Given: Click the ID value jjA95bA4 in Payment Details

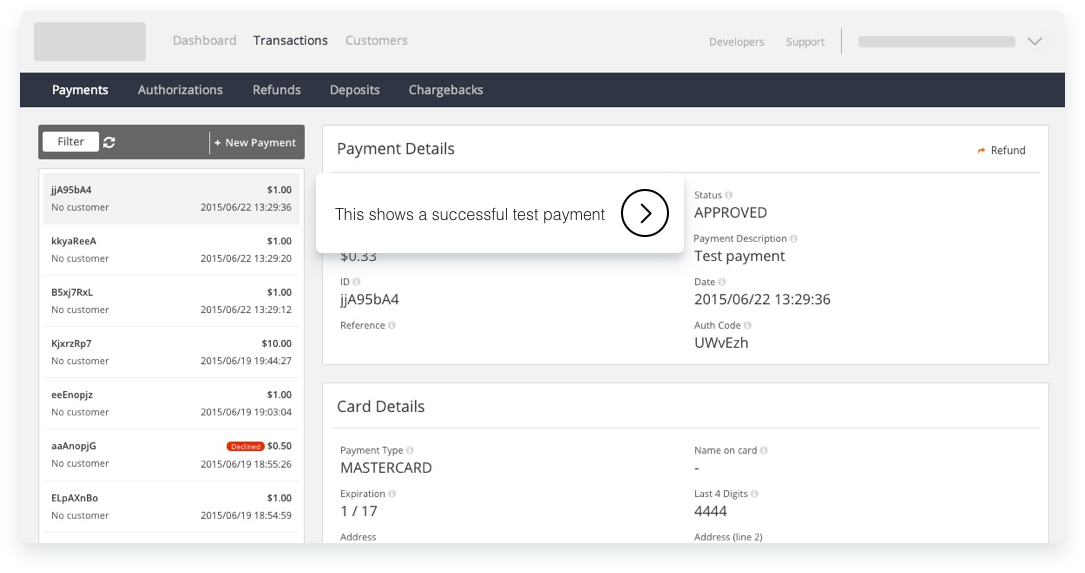Looking at the screenshot, I should tap(370, 300).
